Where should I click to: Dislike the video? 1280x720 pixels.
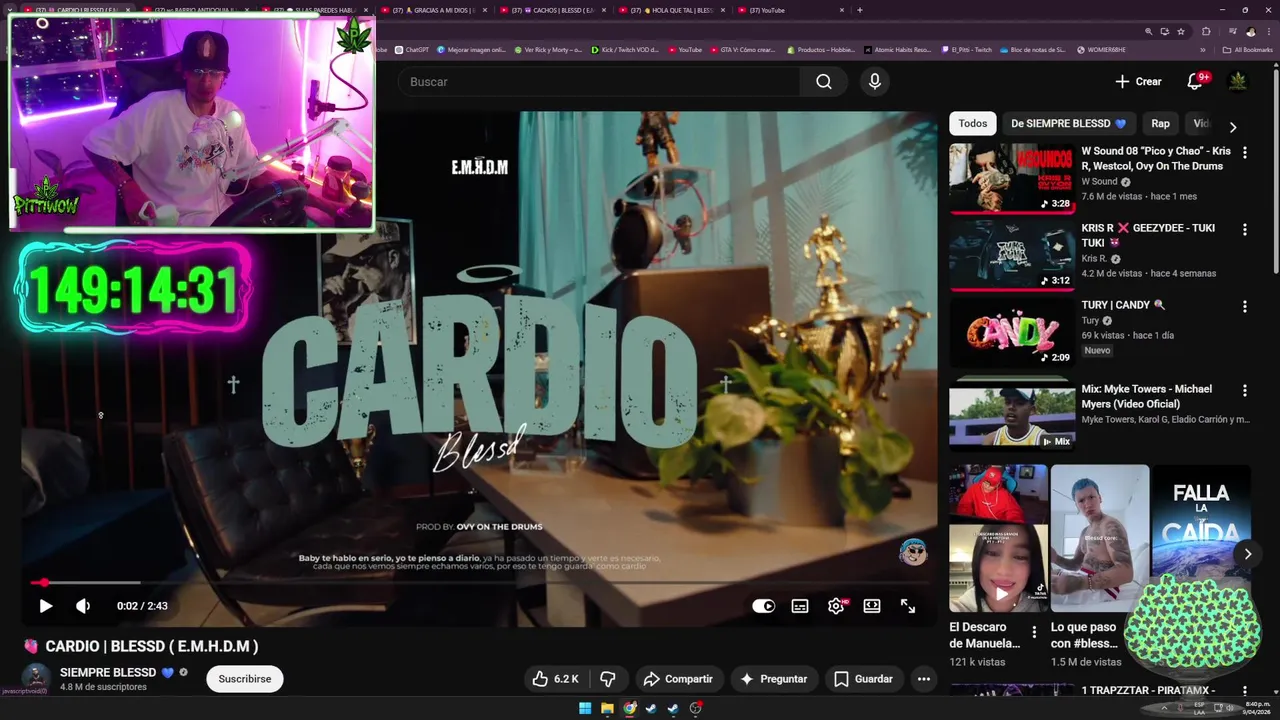tap(607, 679)
